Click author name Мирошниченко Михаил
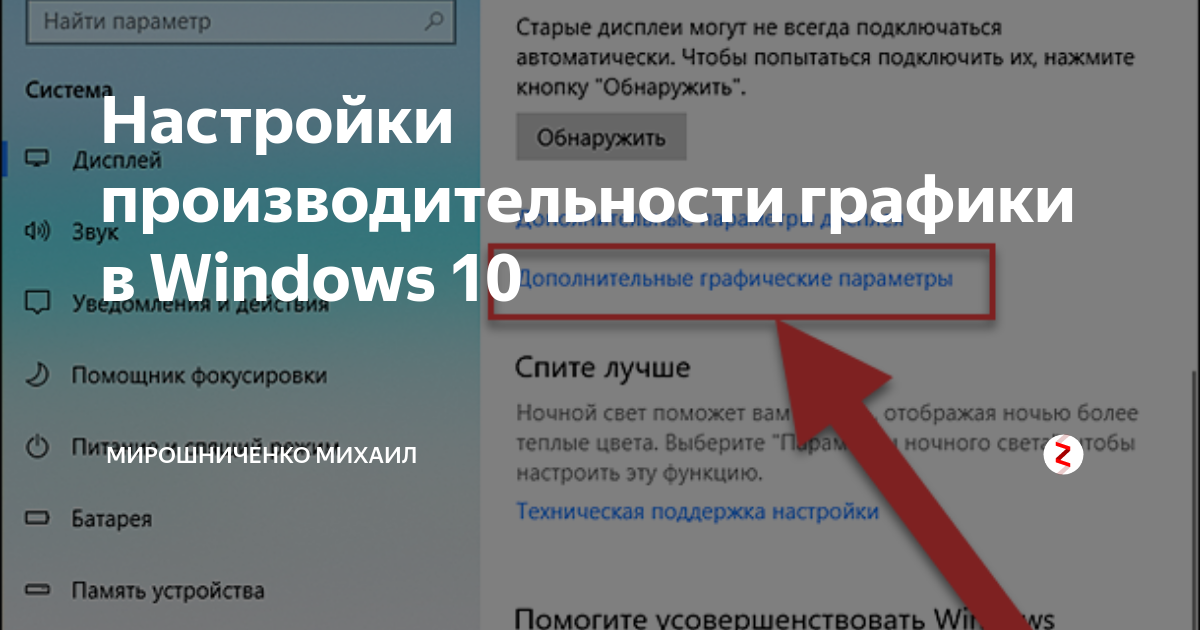This screenshot has width=1200, height=630. click(x=262, y=456)
